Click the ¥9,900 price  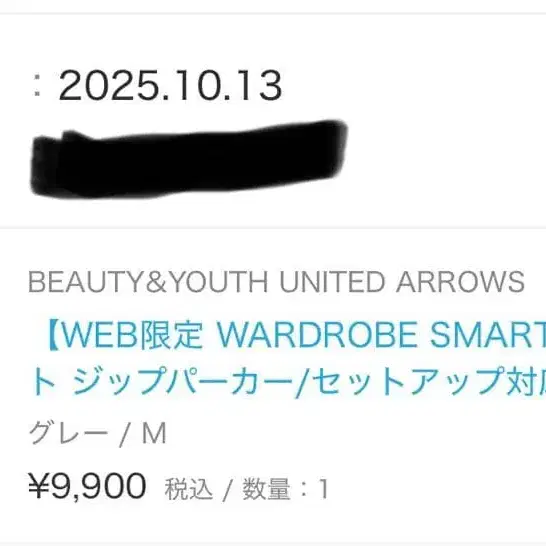coord(87,486)
